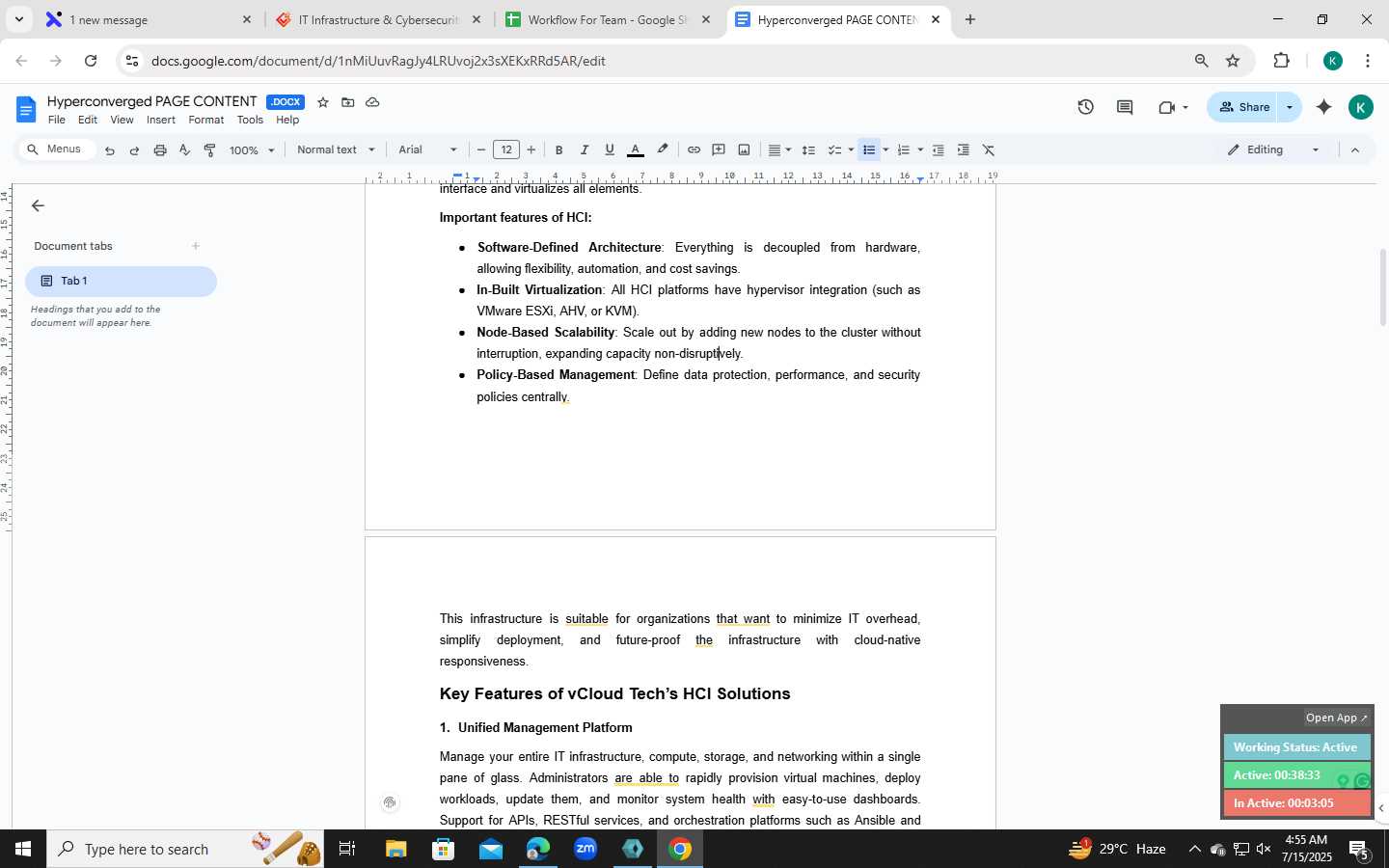Open the zoom level dropdown
This screenshot has height=868, width=1389.
click(252, 150)
